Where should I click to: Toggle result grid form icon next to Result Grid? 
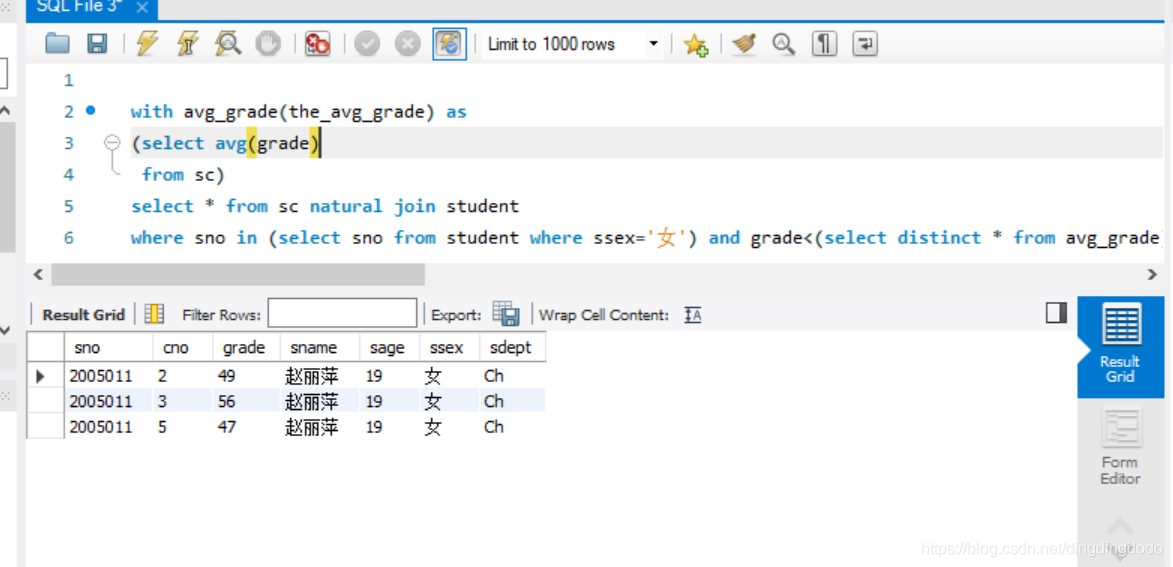154,314
